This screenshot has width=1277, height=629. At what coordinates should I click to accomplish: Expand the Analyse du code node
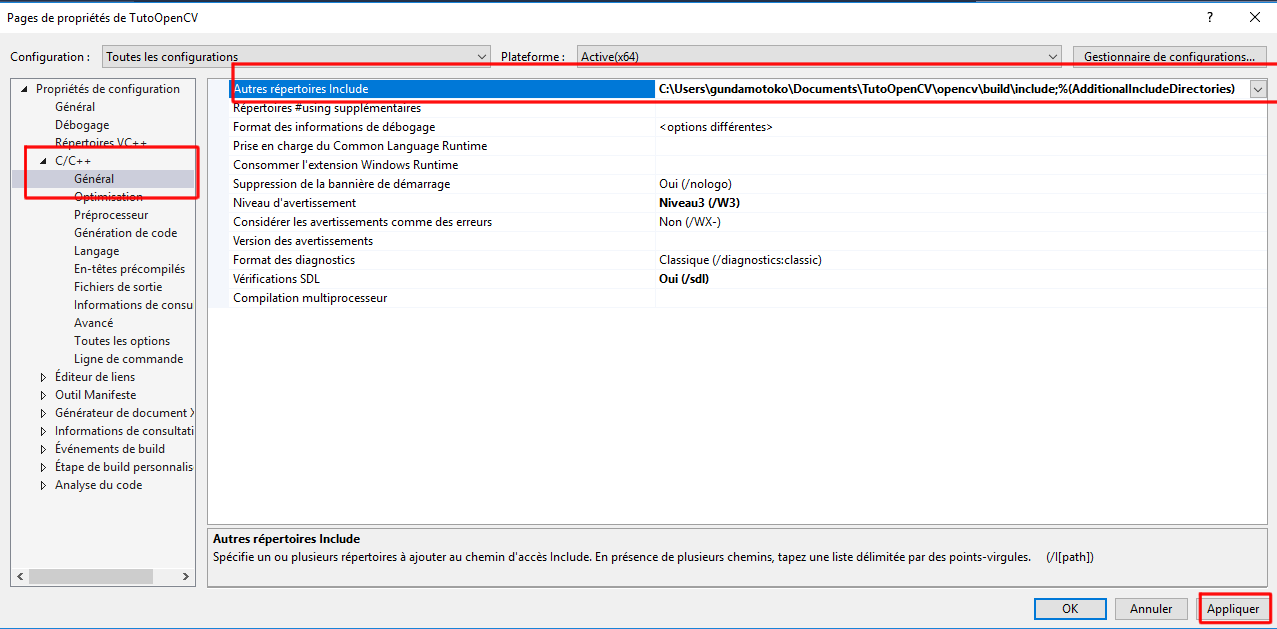[43, 485]
